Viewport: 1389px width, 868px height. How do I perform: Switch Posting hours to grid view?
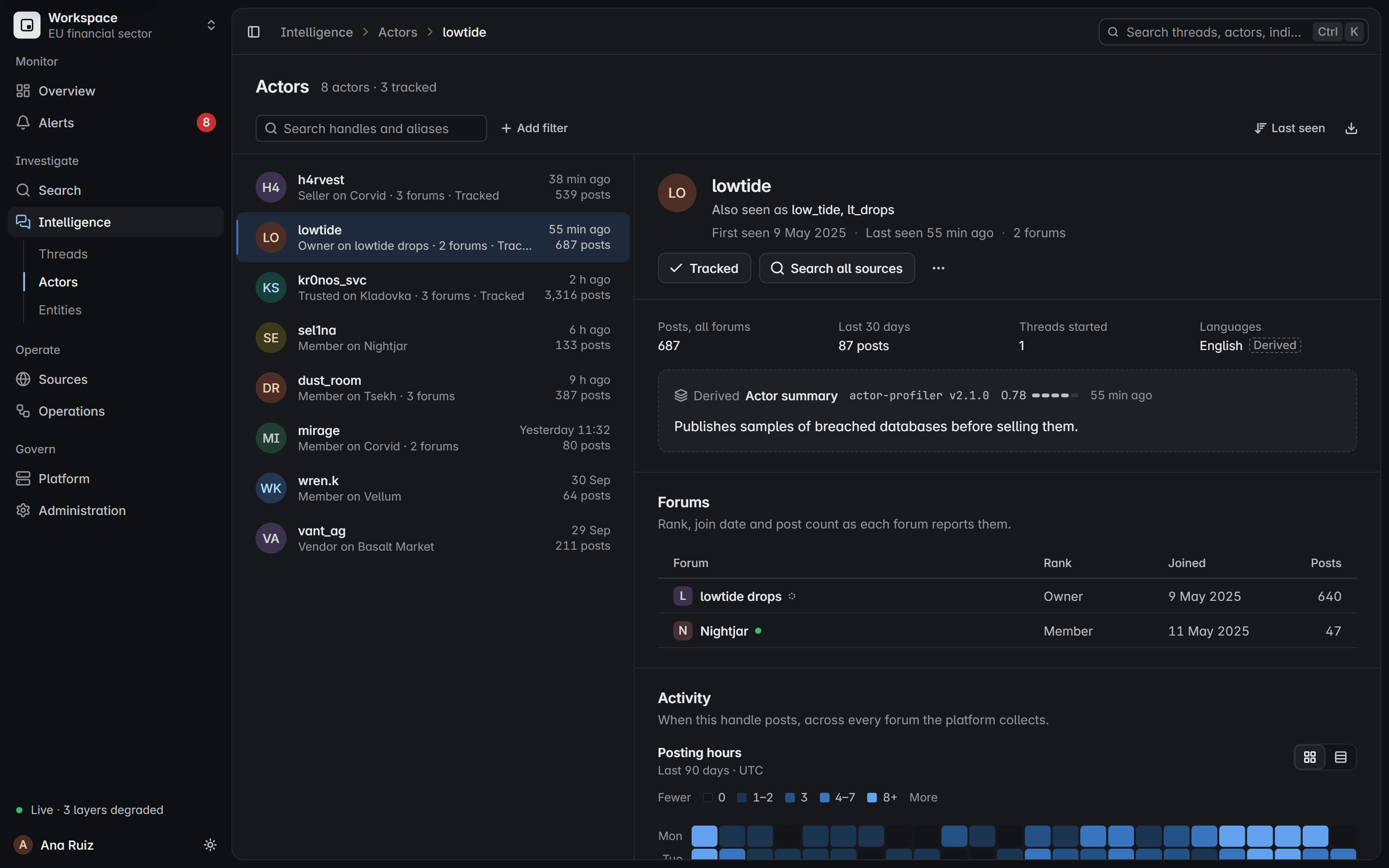[1310, 757]
